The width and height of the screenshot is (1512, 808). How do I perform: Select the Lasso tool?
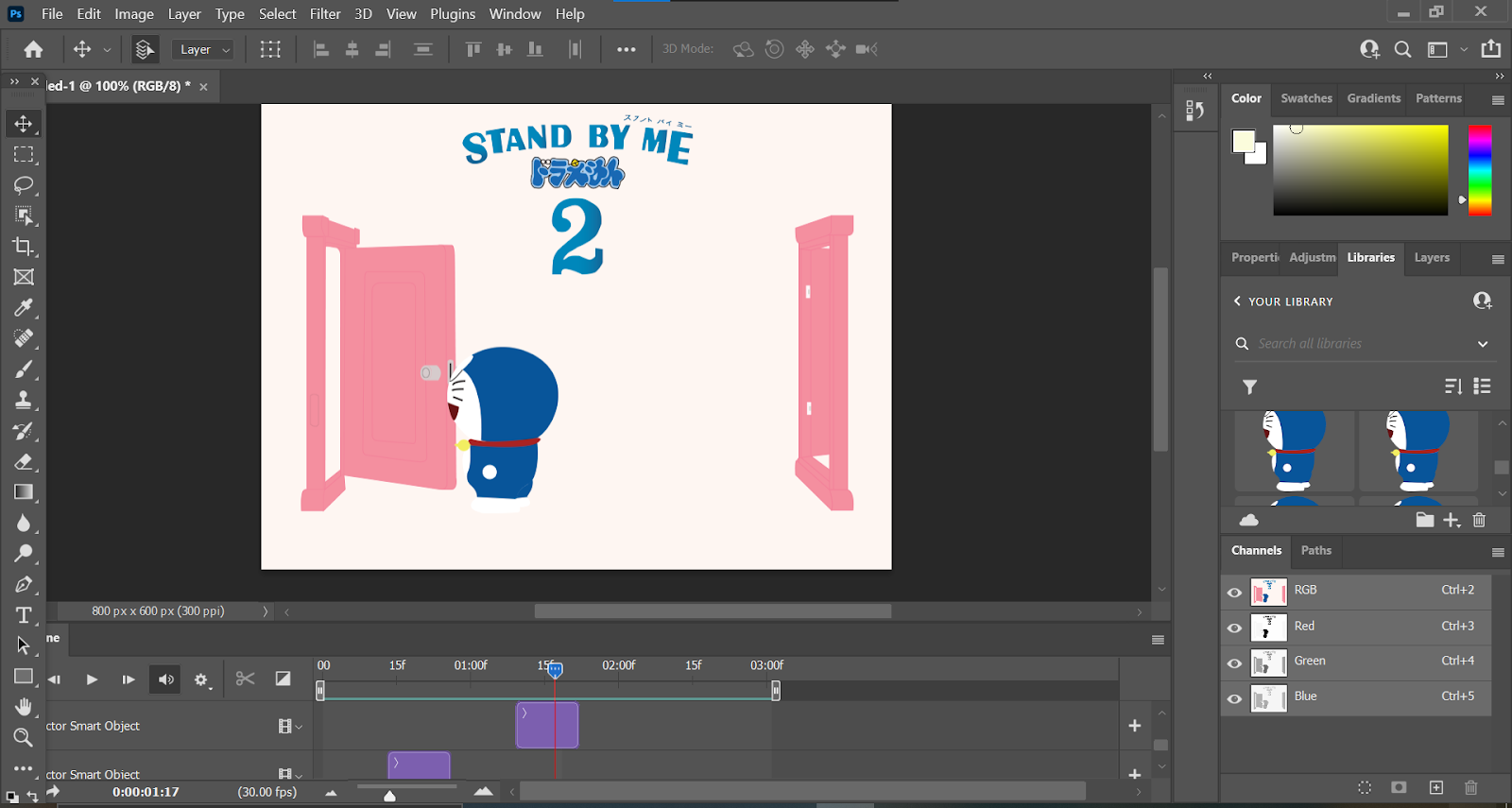click(x=24, y=185)
